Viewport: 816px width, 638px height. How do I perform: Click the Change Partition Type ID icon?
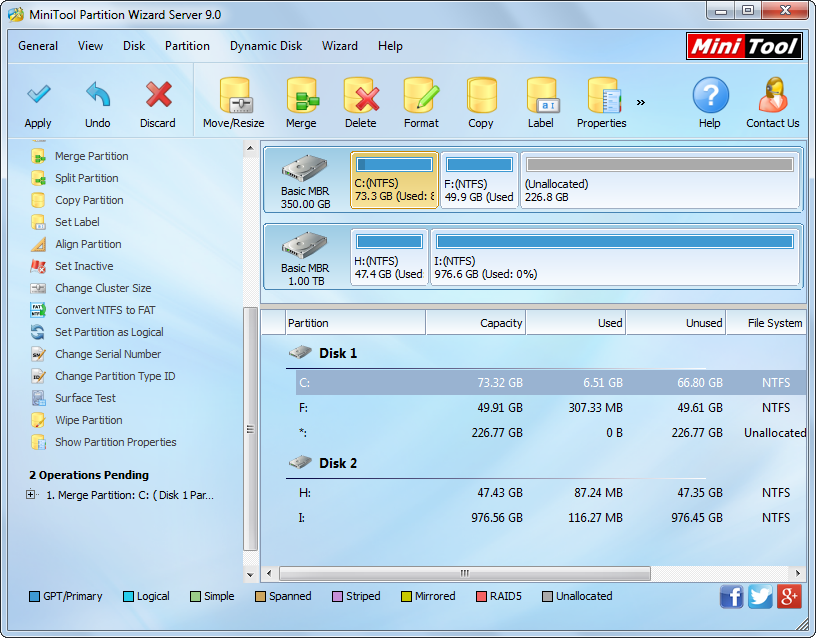coord(38,376)
